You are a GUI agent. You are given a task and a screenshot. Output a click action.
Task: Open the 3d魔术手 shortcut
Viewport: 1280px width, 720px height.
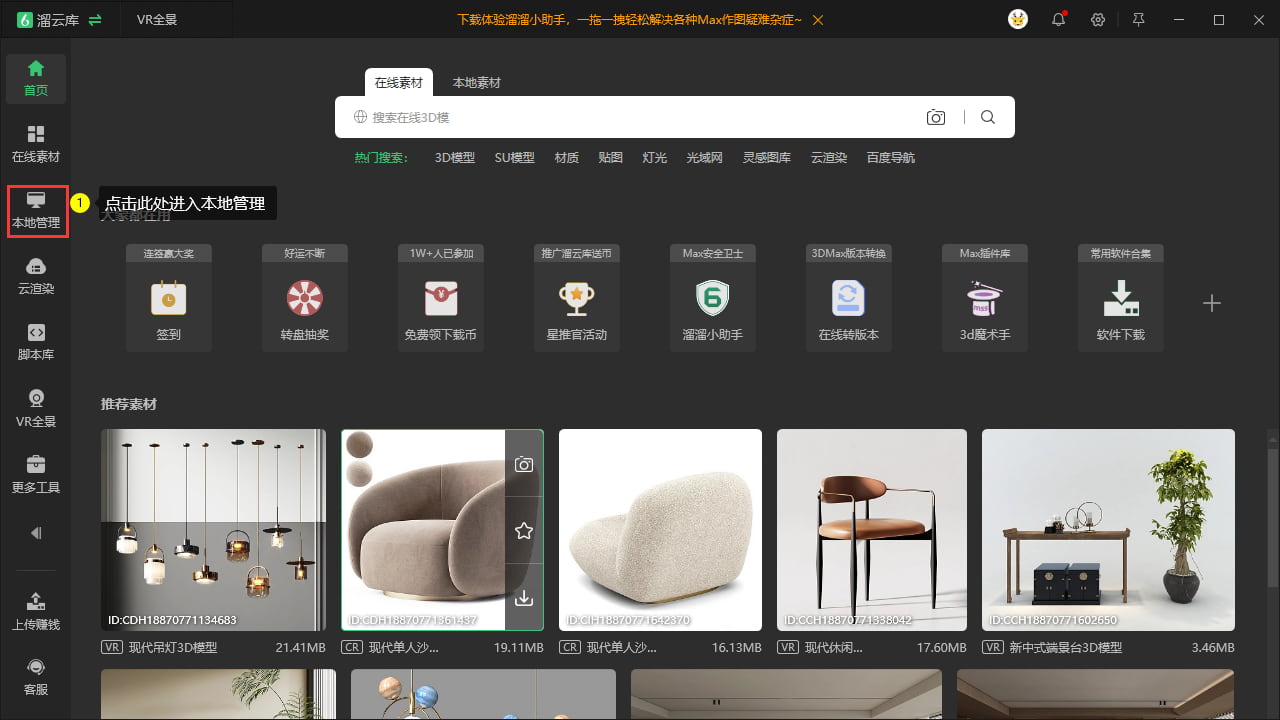point(985,298)
